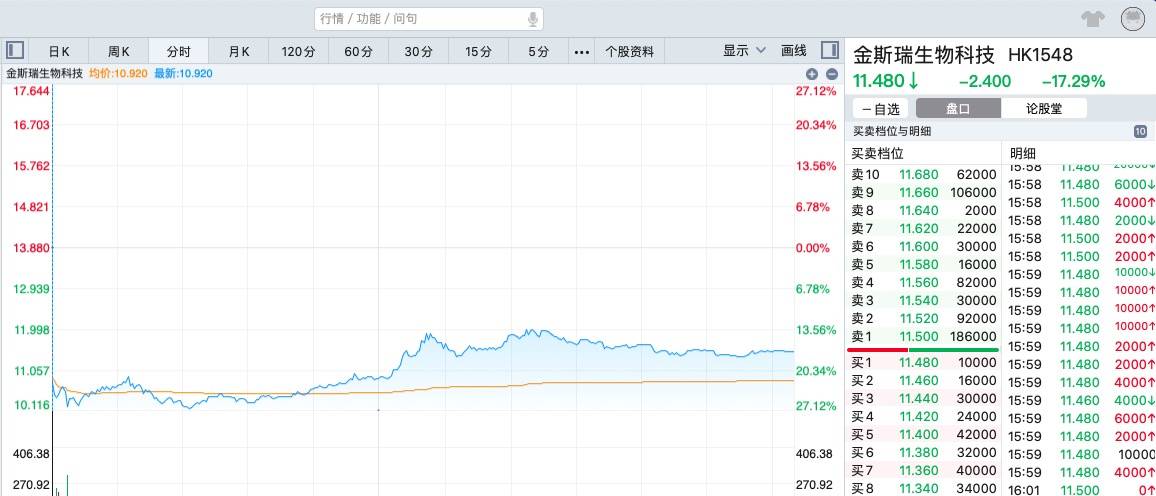Open more time periods ellipsis
1156x496 pixels.
(581, 51)
